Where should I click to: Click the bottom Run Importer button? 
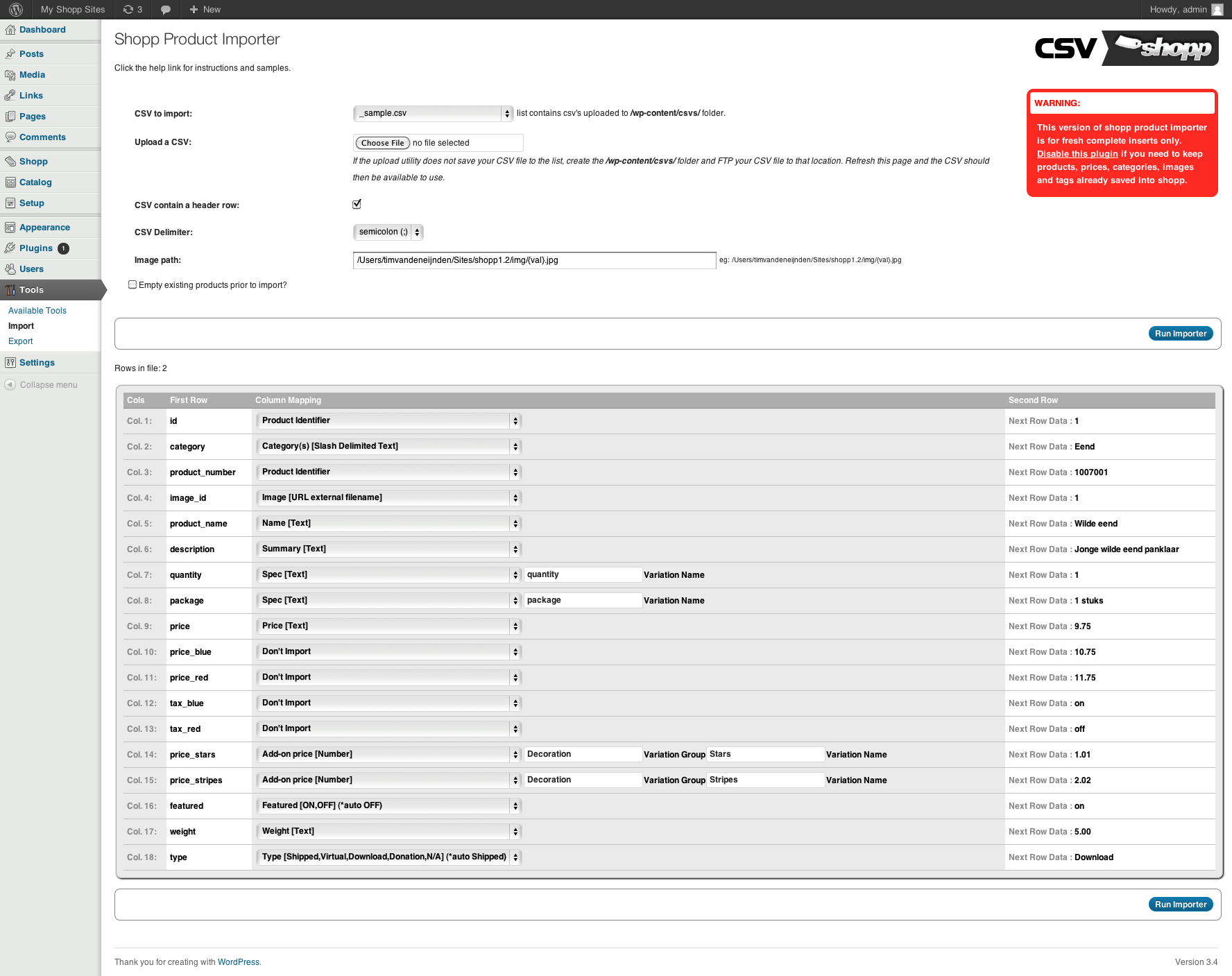[x=1181, y=905]
